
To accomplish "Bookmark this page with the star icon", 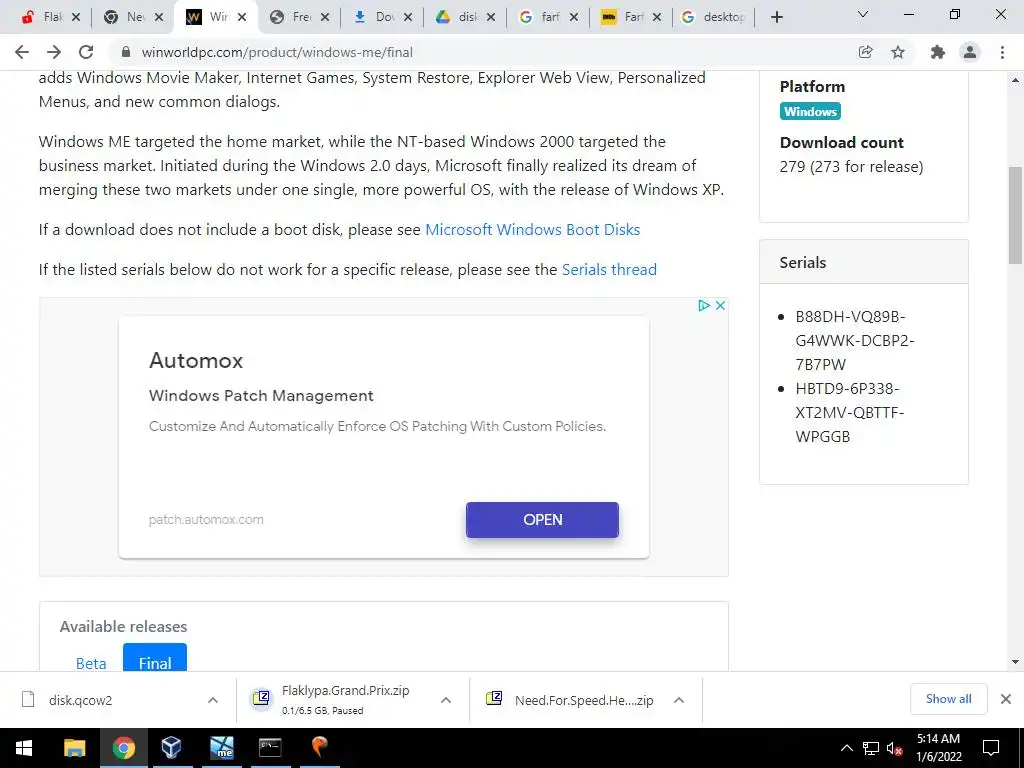I will 898,52.
